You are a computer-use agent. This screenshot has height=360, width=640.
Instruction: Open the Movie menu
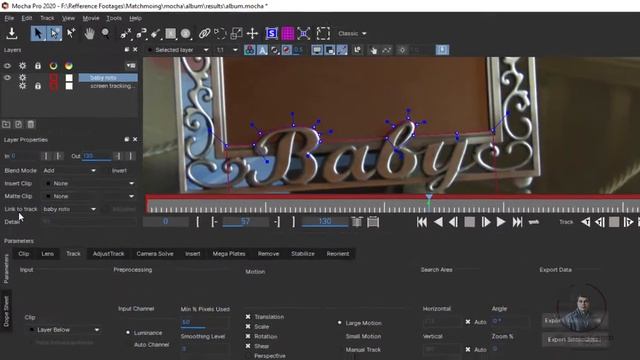click(91, 18)
